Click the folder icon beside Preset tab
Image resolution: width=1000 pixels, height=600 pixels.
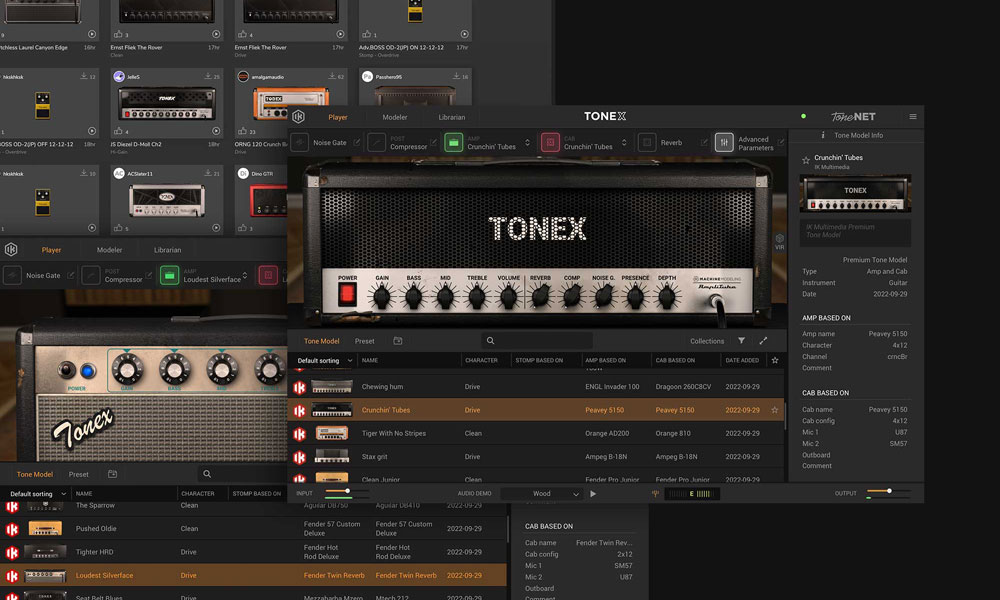[x=398, y=341]
